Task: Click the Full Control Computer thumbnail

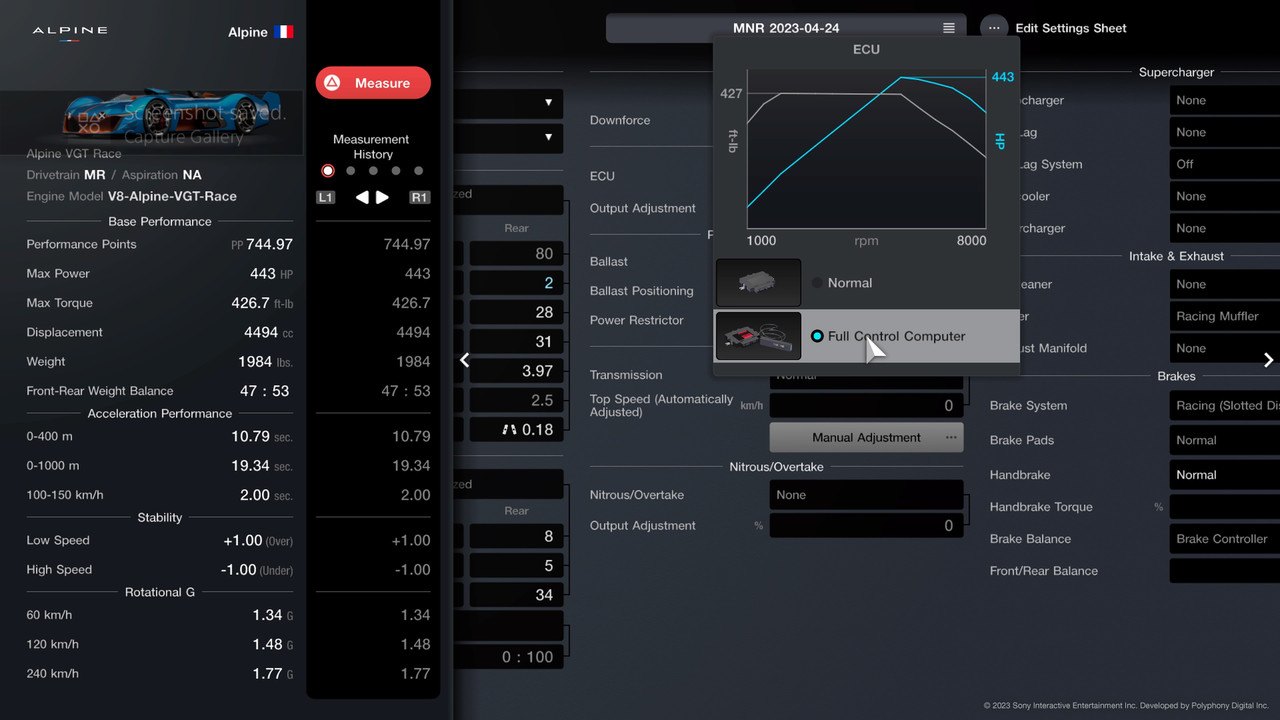Action: tap(758, 336)
